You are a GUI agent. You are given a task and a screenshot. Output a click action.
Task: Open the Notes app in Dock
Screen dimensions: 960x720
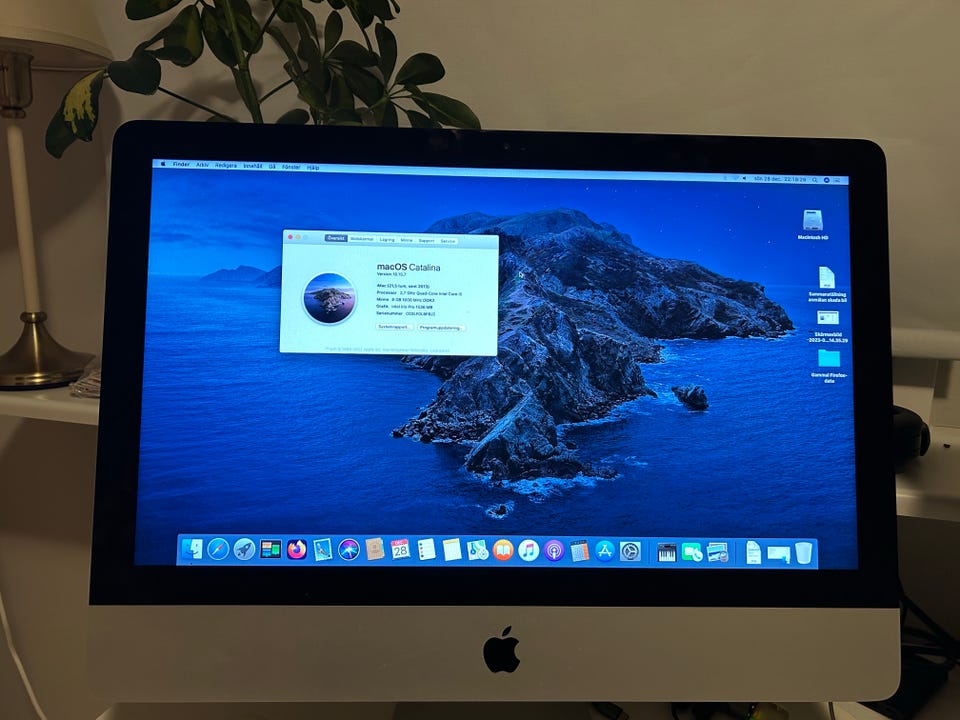[452, 550]
